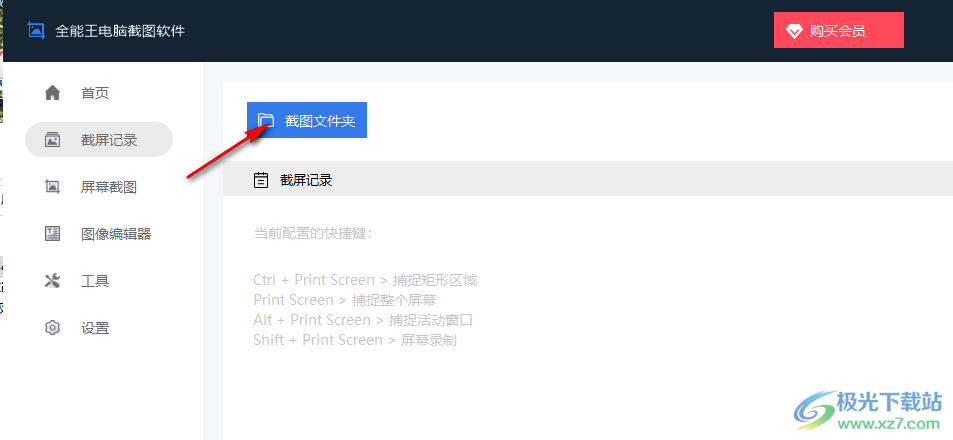Click the folder icon on 截图文件夹 button
The image size is (953, 440).
(x=266, y=120)
